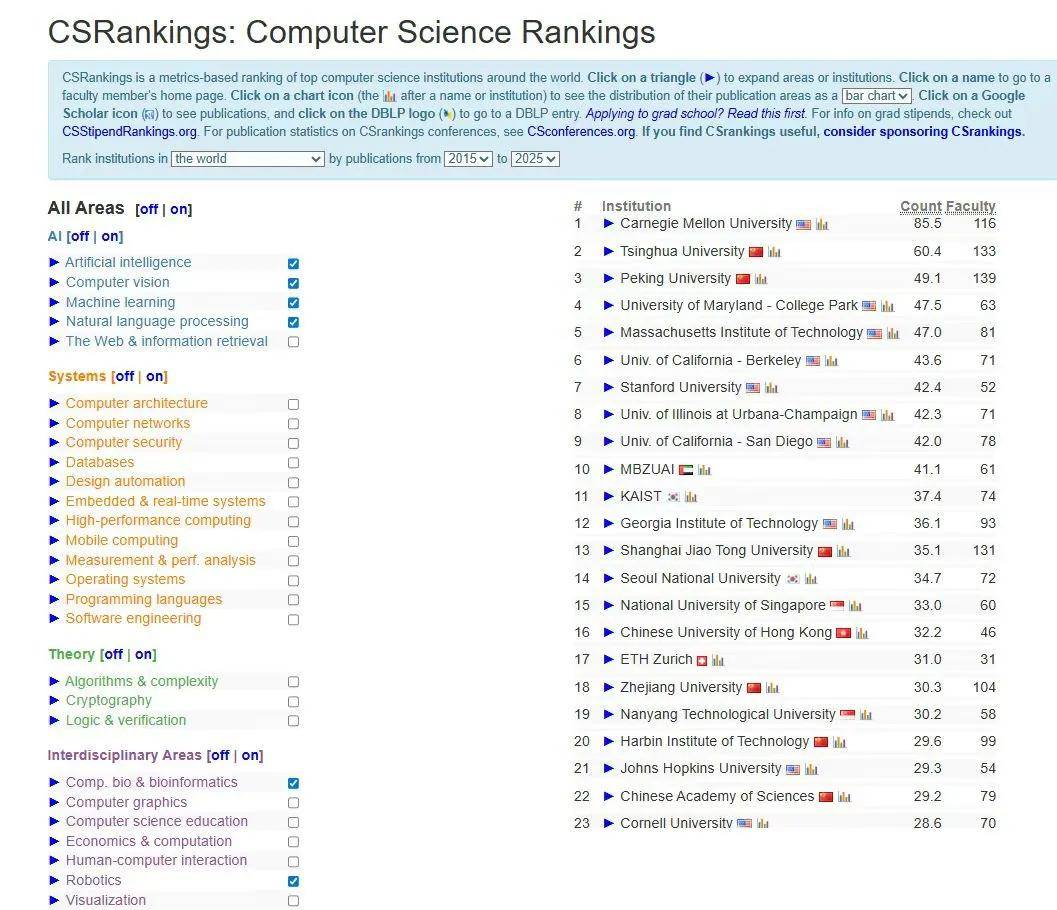Turn Systems areas on
The width and height of the screenshot is (1057, 910).
pyautogui.click(x=155, y=376)
